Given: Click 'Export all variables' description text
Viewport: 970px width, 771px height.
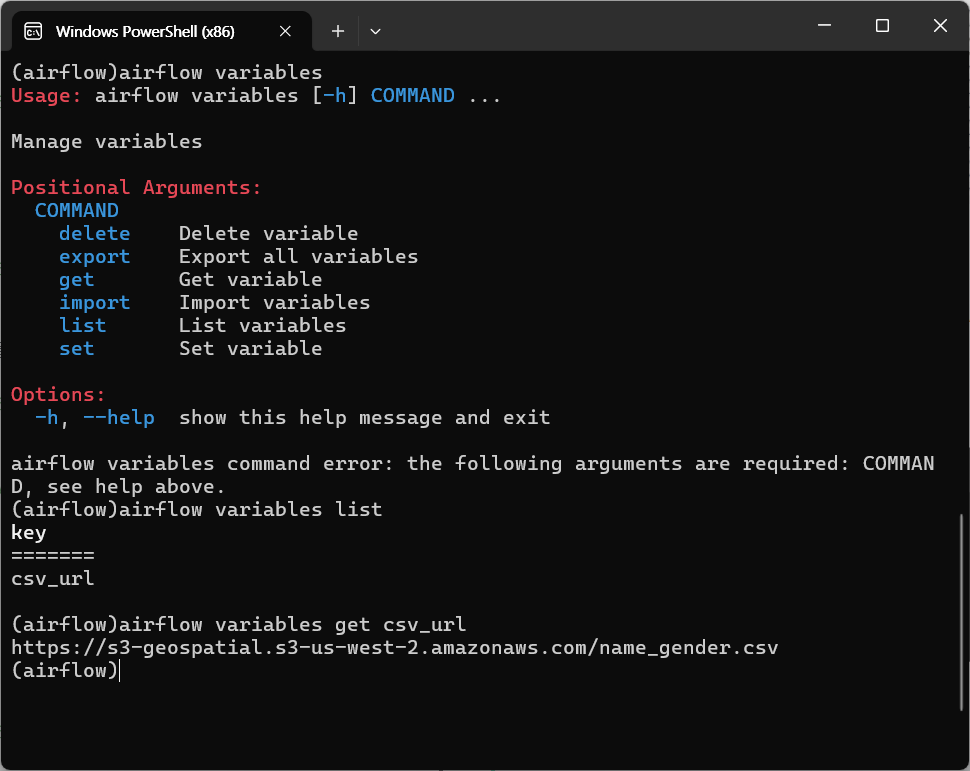Looking at the screenshot, I should 298,256.
